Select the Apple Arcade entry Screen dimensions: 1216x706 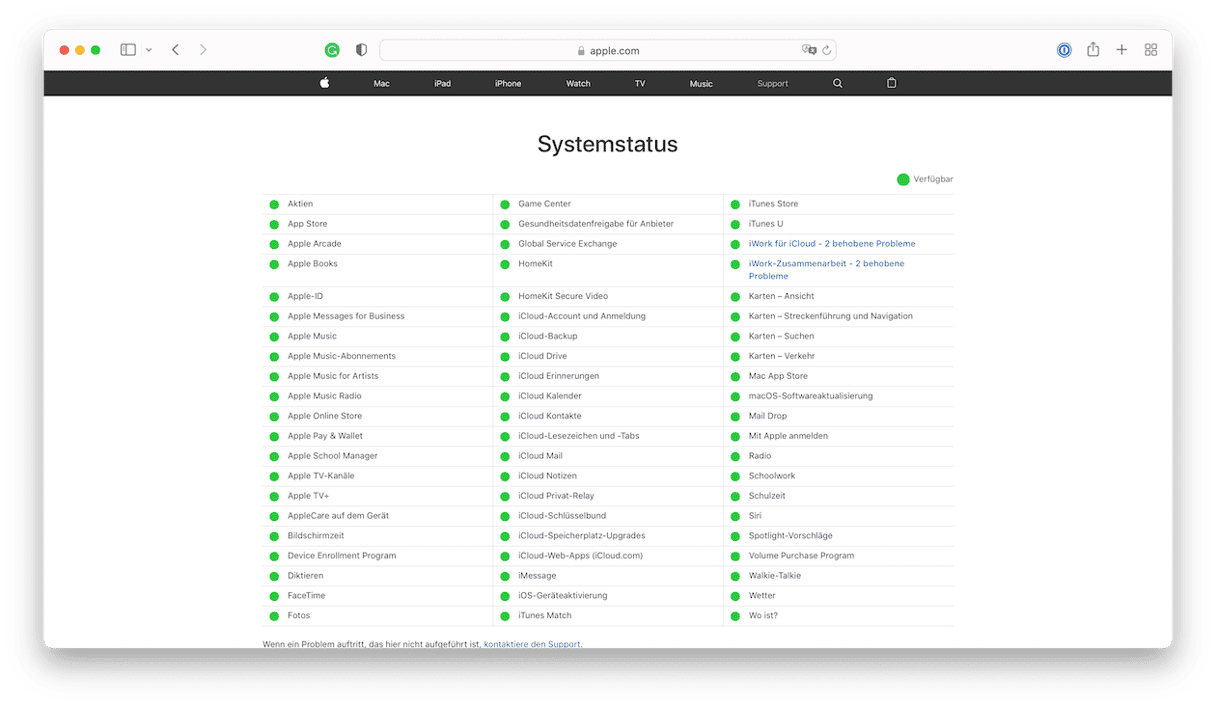click(x=314, y=244)
